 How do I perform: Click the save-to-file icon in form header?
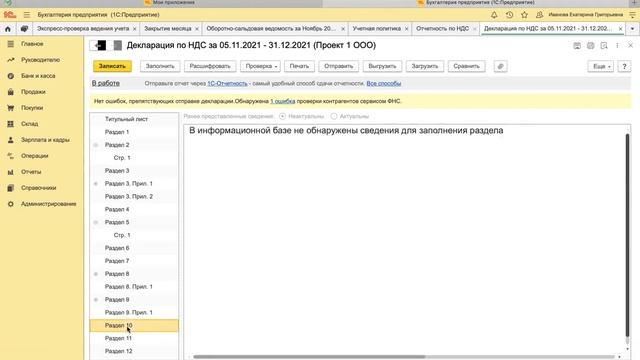coord(577,46)
